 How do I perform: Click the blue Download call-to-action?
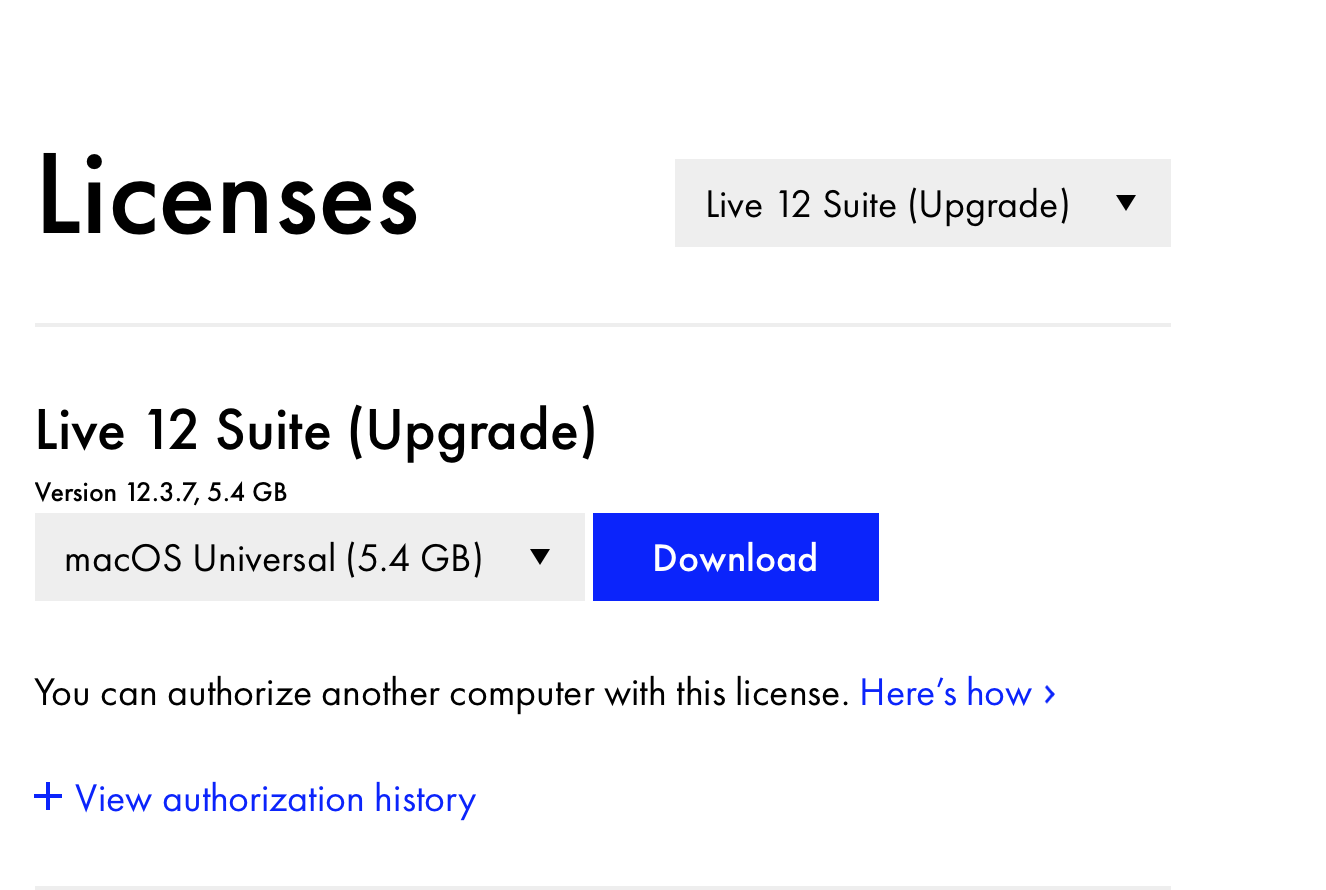point(735,557)
